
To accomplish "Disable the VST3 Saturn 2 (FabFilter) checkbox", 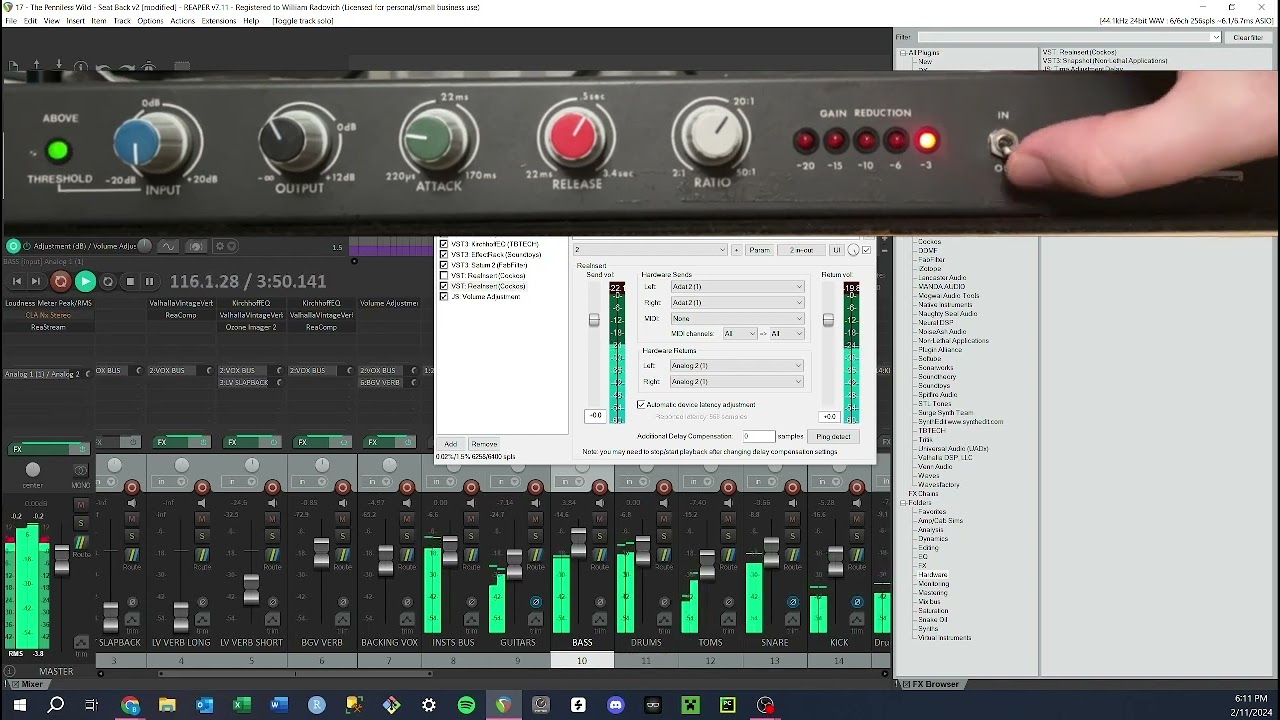I will (x=444, y=265).
